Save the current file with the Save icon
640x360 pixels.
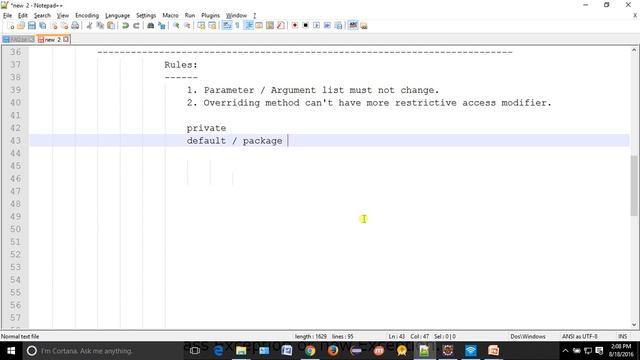coord(31,26)
